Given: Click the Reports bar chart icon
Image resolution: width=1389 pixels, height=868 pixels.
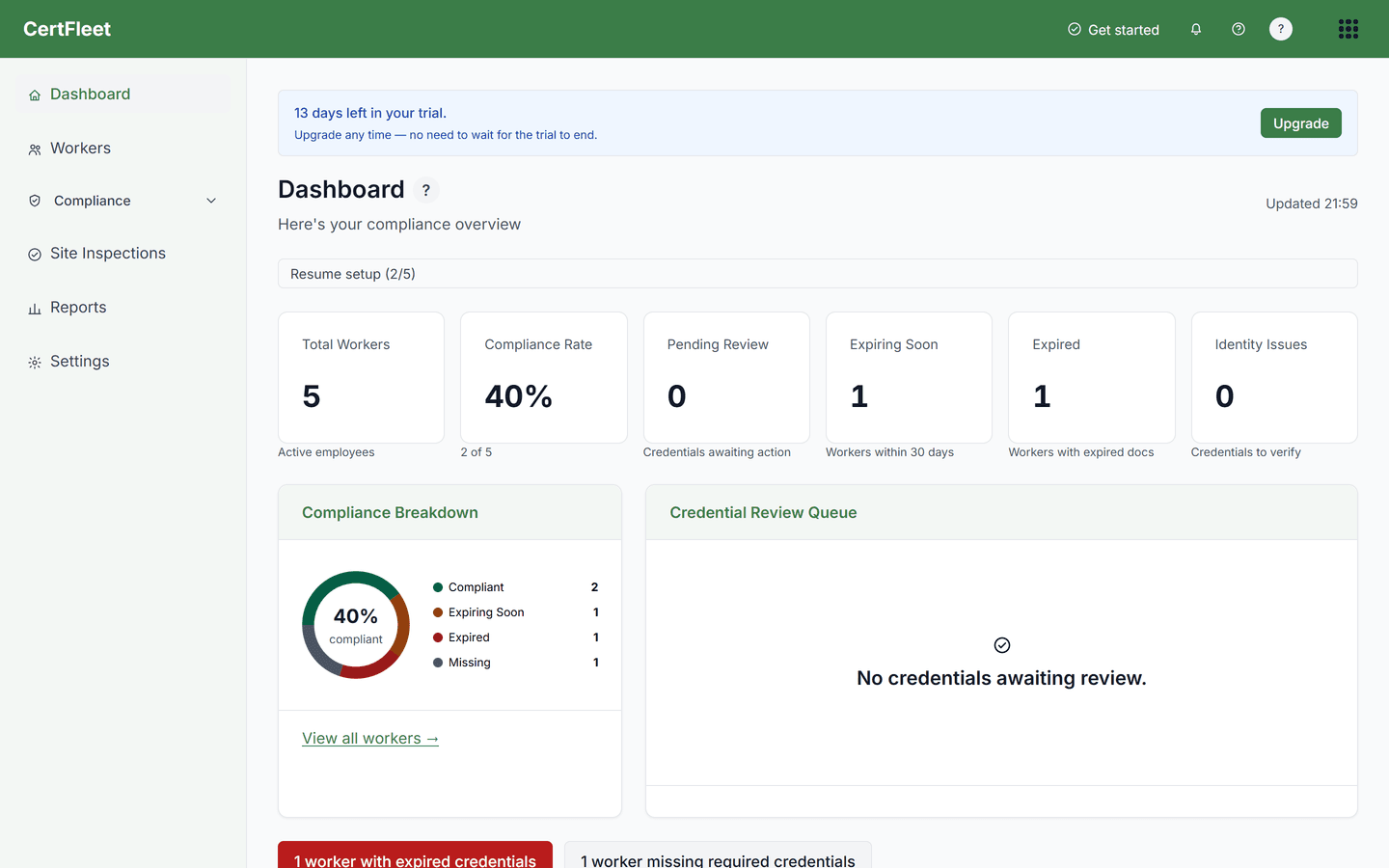Looking at the screenshot, I should coord(35,309).
